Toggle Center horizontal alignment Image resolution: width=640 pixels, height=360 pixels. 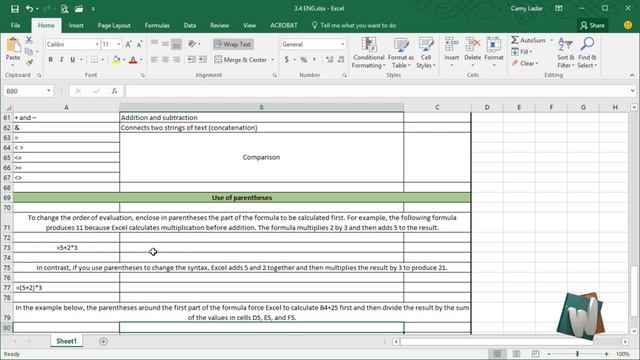coord(165,60)
